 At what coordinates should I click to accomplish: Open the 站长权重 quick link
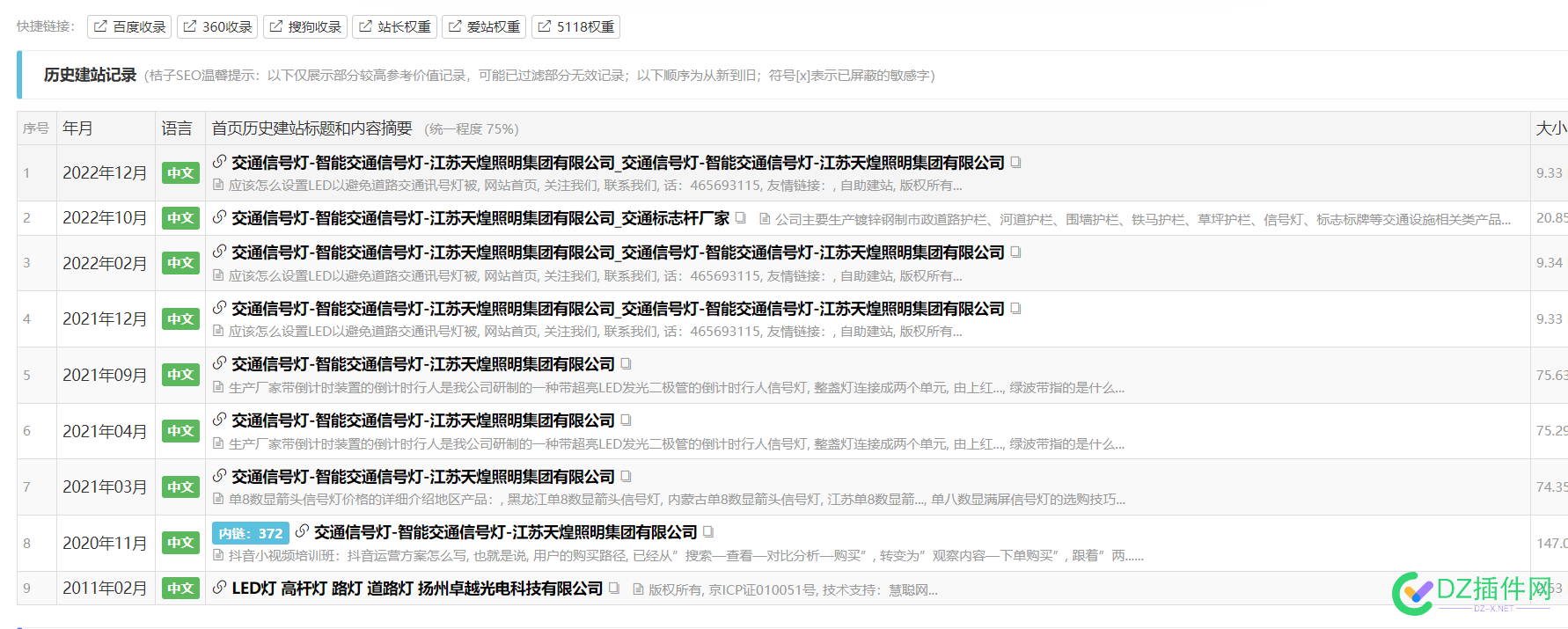(x=394, y=27)
